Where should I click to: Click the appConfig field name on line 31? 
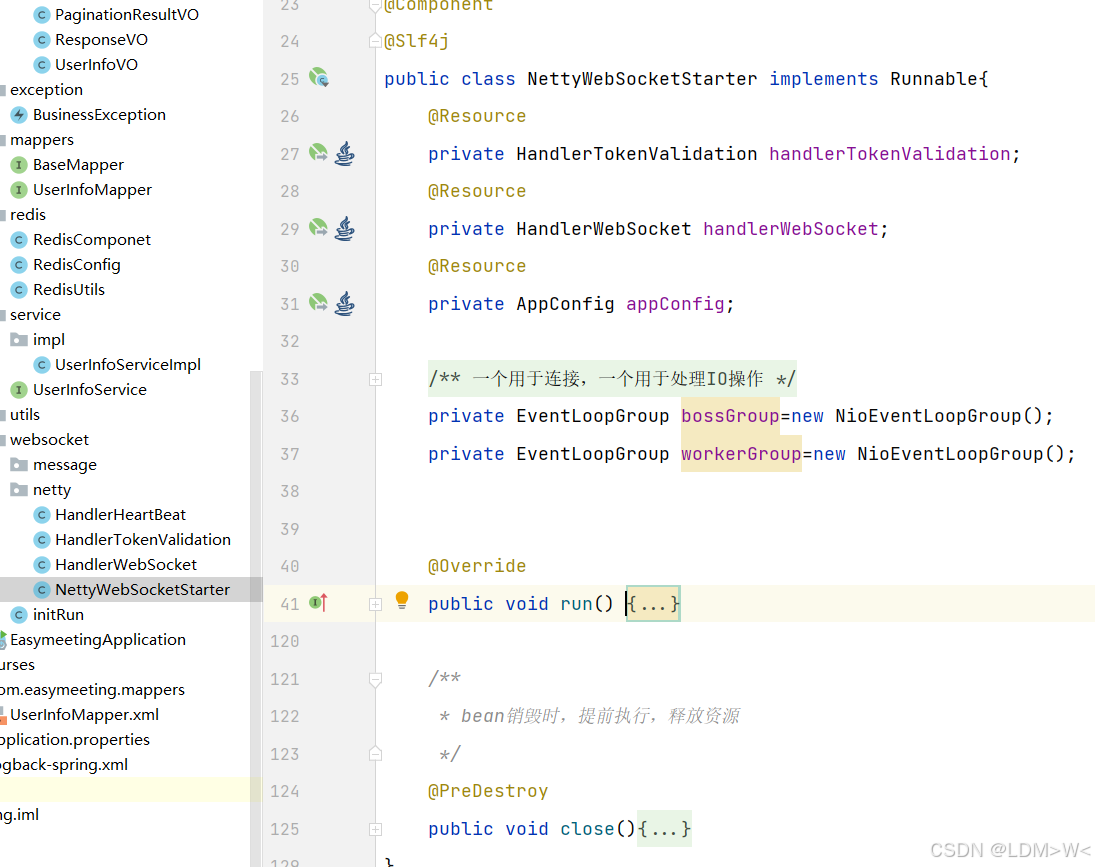click(x=675, y=304)
